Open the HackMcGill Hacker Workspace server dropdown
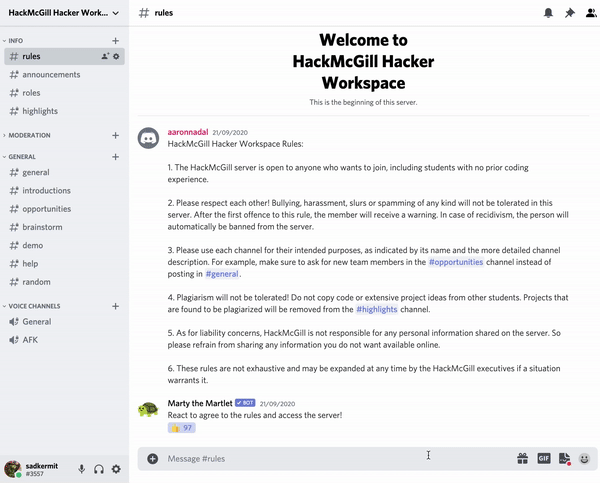Viewport: 600px width, 483px height. (63, 13)
